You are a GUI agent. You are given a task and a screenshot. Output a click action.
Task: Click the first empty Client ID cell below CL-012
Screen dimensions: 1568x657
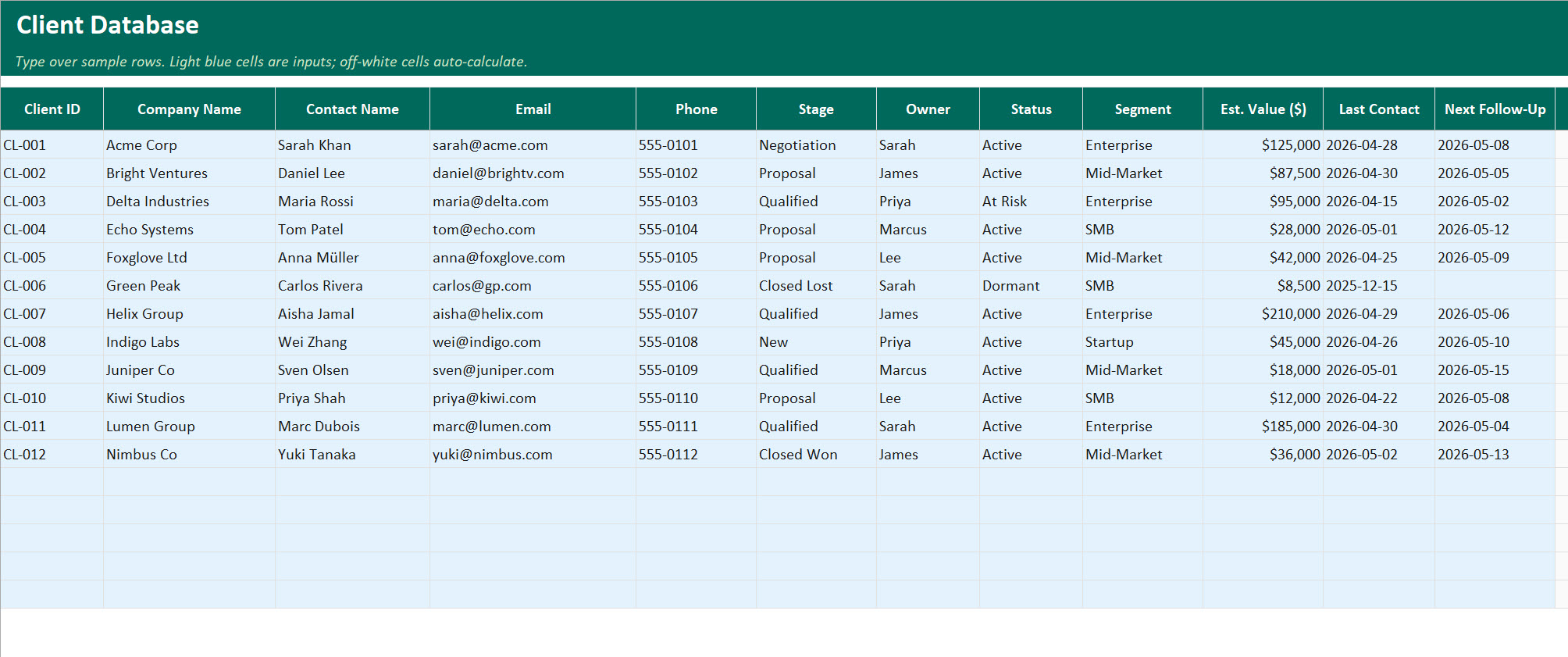[52, 482]
